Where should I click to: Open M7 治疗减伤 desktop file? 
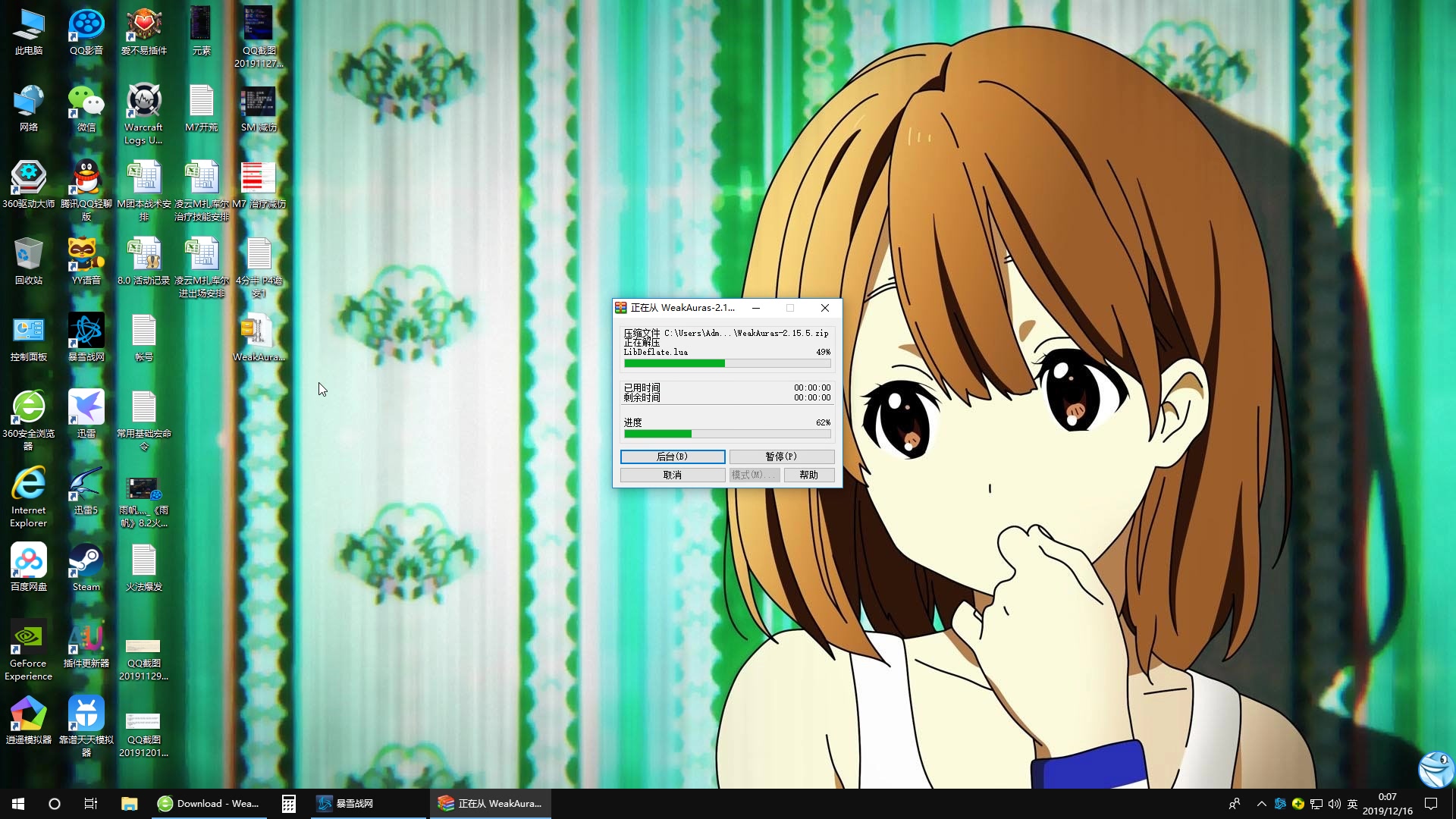point(259,185)
